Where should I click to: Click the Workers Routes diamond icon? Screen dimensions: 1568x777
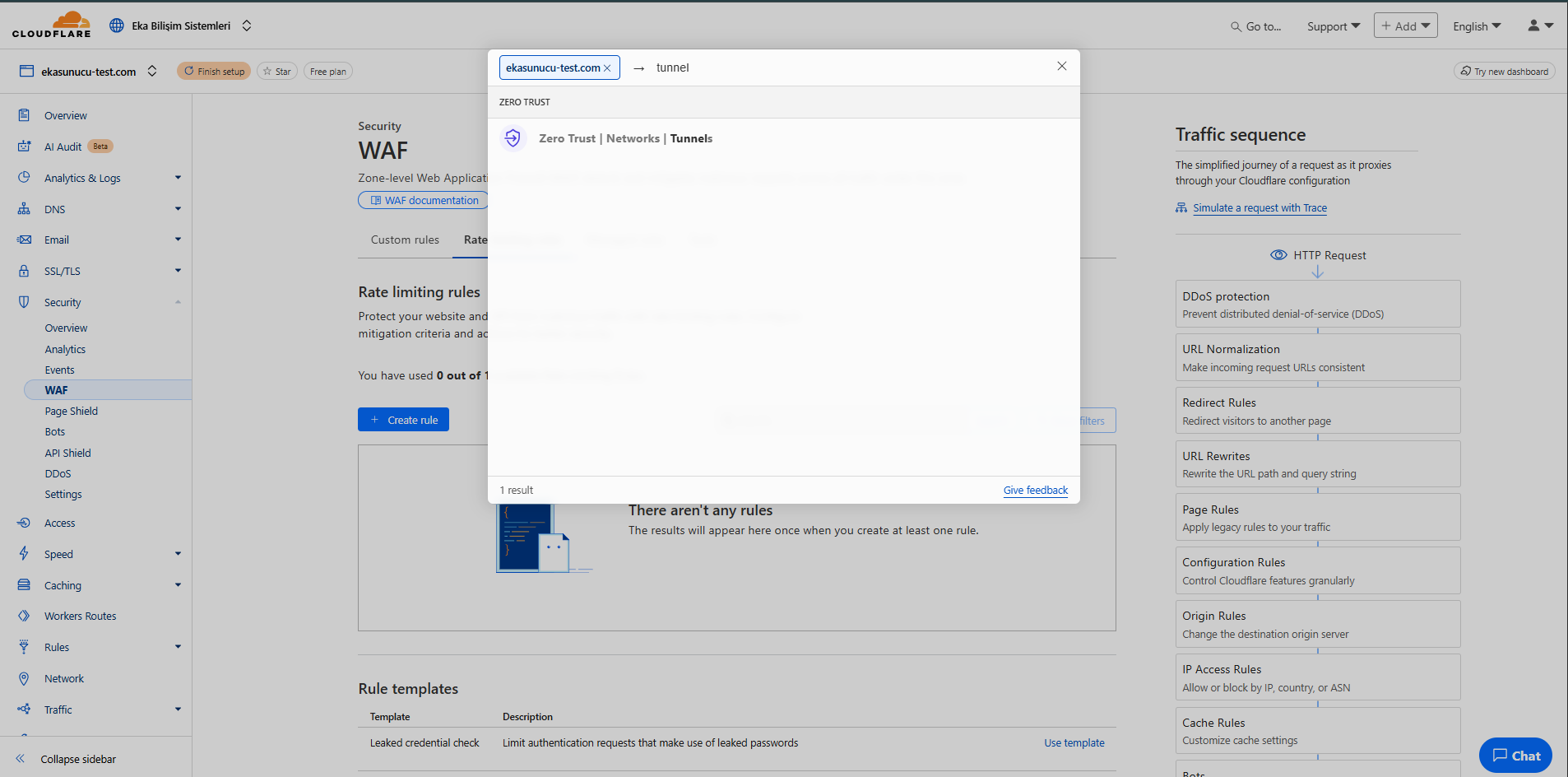[24, 616]
